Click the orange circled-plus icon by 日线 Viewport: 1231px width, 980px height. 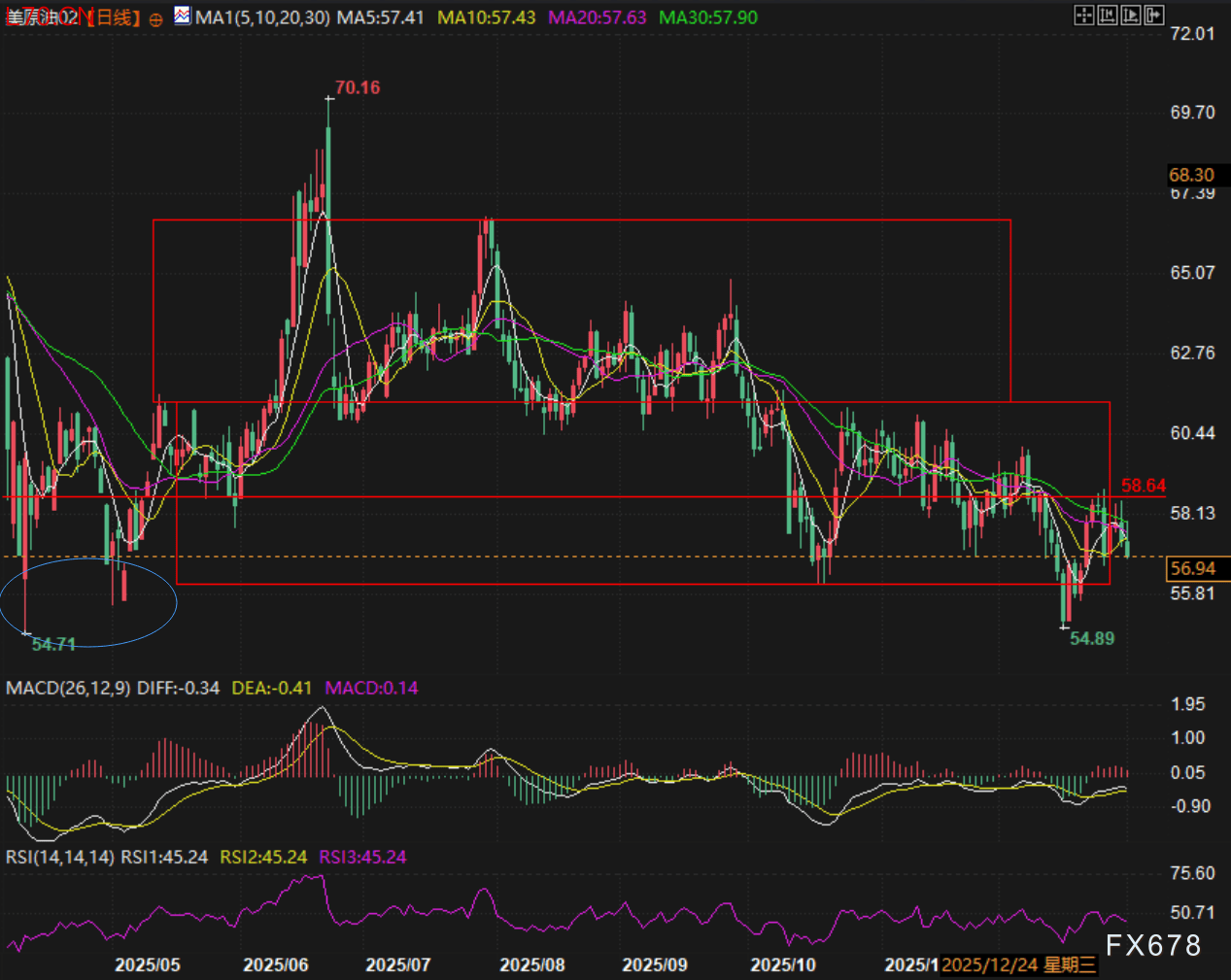pos(156,18)
